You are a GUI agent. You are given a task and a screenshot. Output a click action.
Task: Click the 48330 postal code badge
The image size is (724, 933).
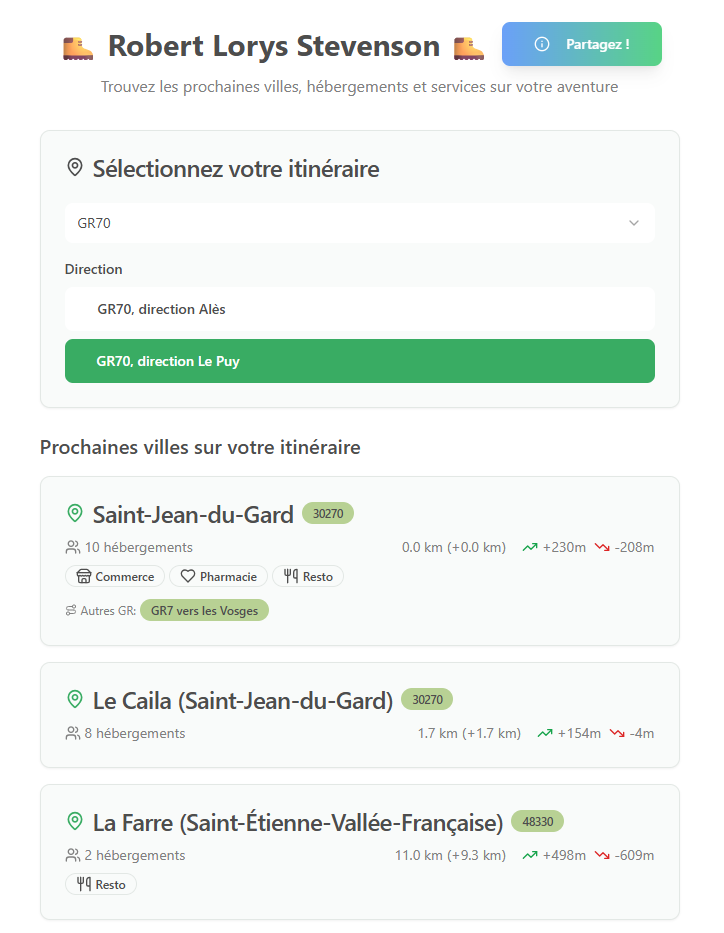tap(538, 822)
